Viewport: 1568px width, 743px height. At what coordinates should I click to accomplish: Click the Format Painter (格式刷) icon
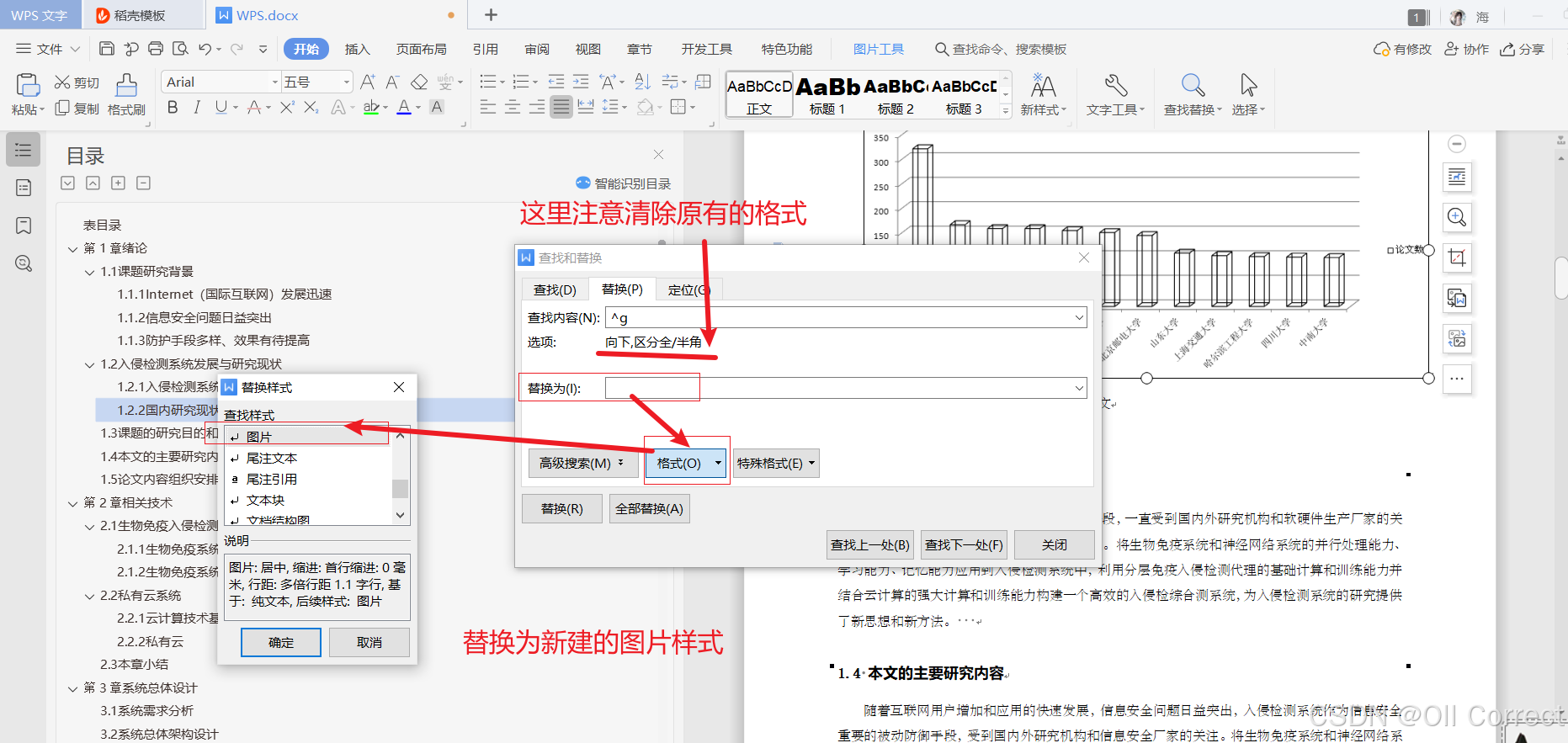[126, 85]
